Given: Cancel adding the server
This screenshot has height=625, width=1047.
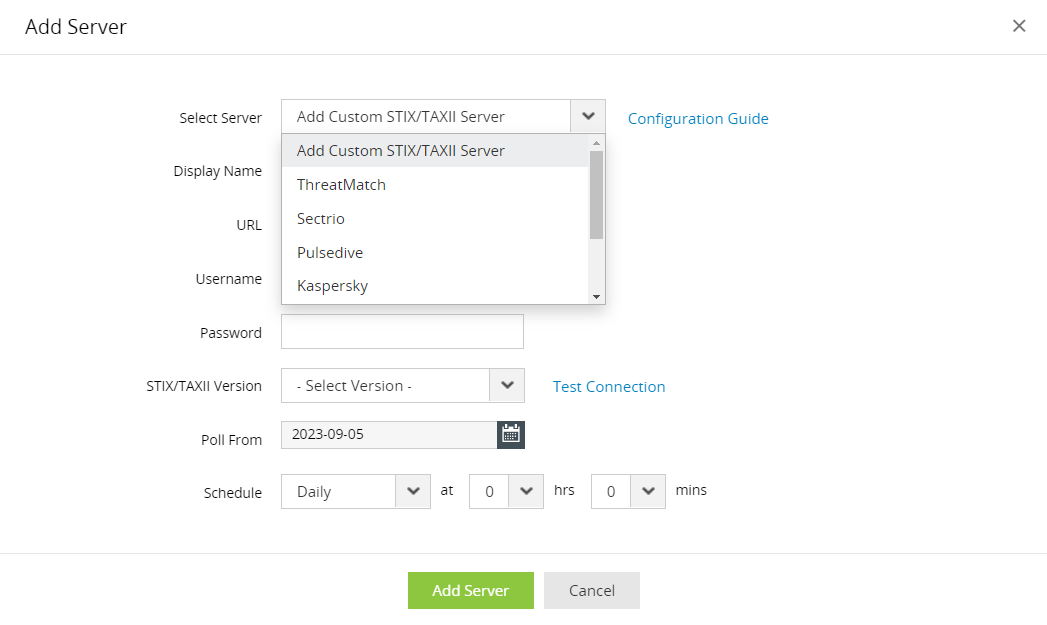Looking at the screenshot, I should click(592, 591).
